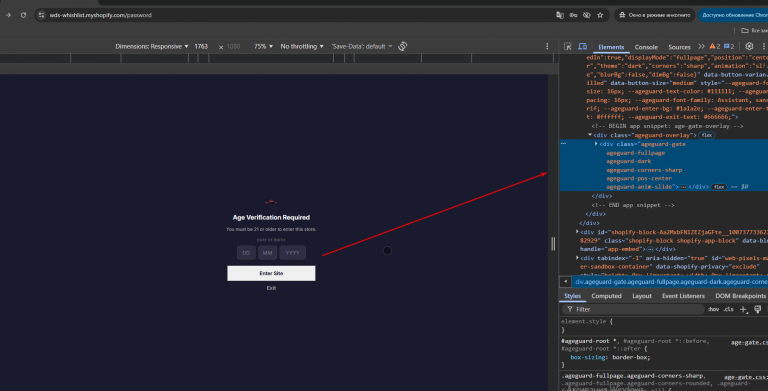Click the MM month input field
768x391 pixels.
267,253
